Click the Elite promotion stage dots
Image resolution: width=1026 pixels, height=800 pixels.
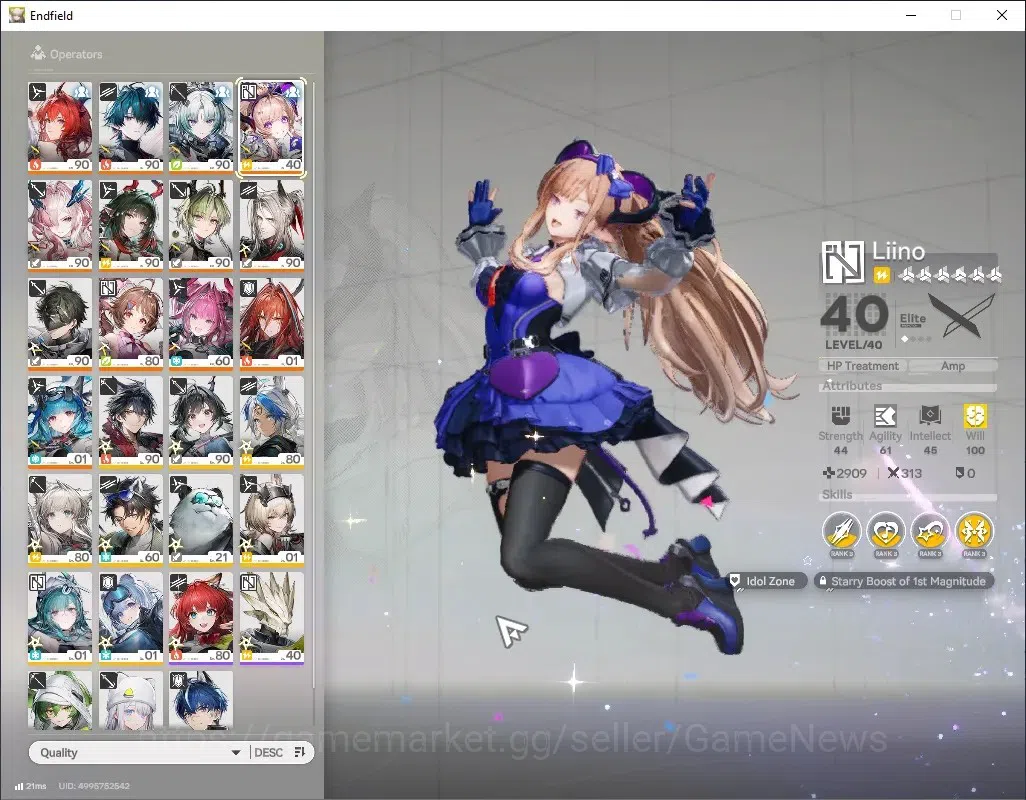pos(915,339)
